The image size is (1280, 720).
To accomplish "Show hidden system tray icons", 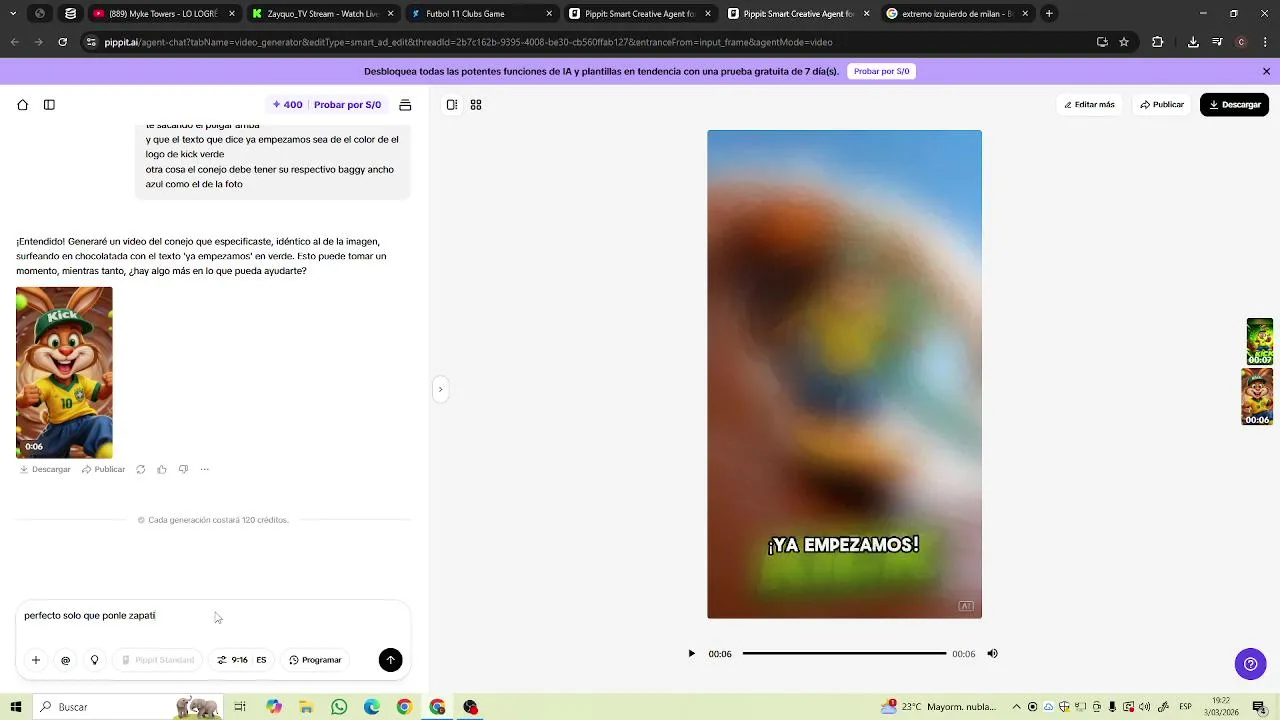I will (x=1017, y=707).
